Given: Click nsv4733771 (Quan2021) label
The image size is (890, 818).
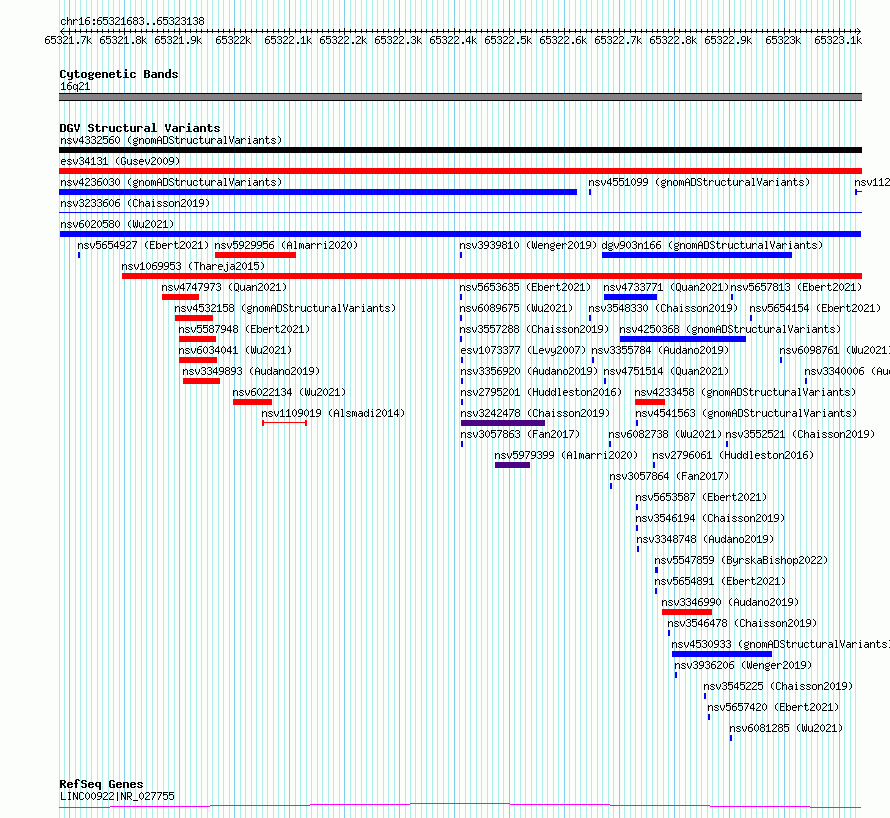Looking at the screenshot, I should point(666,287).
